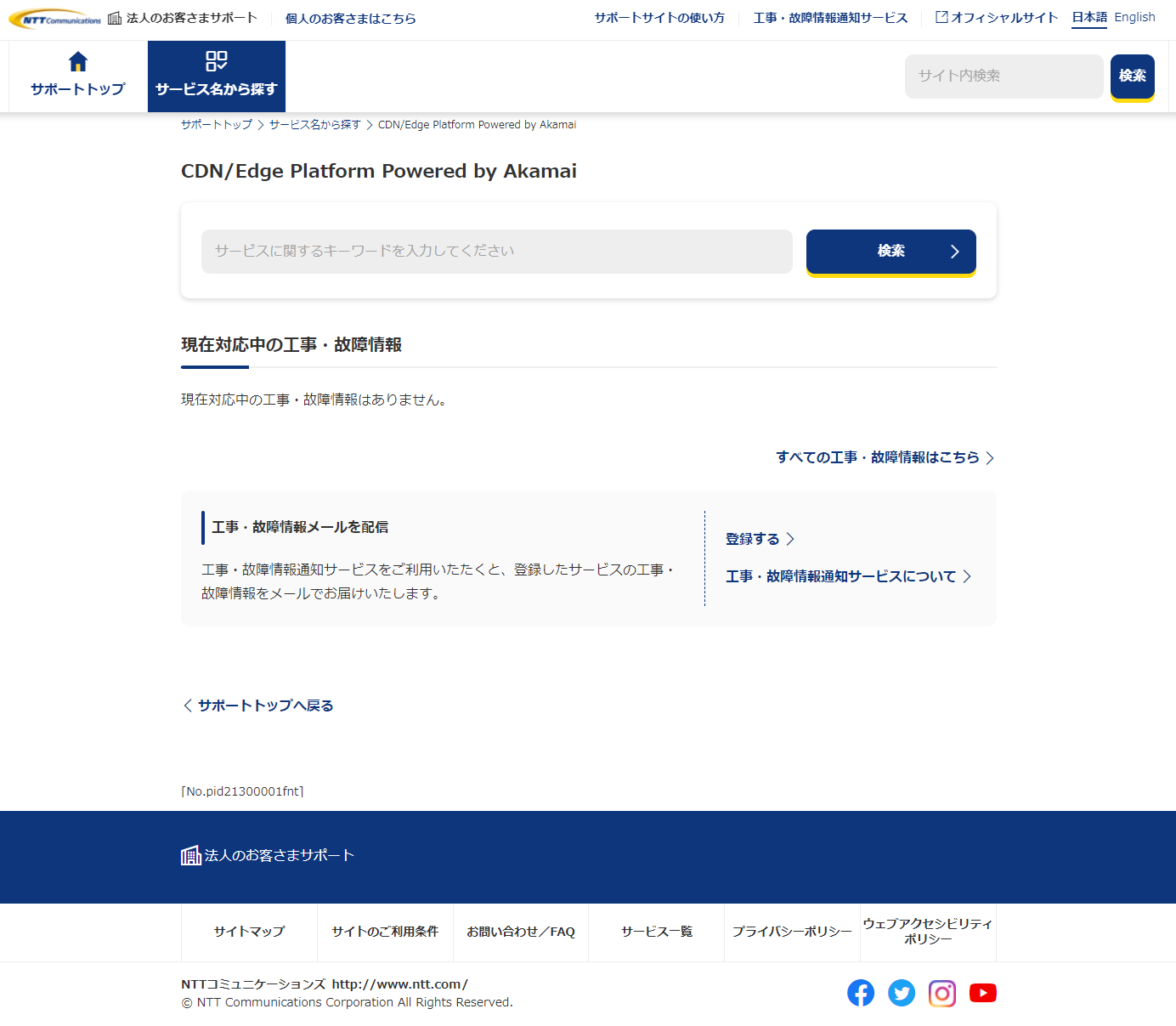Open すべての工事・故障情報はこちら link
1176x1026 pixels.
point(878,457)
